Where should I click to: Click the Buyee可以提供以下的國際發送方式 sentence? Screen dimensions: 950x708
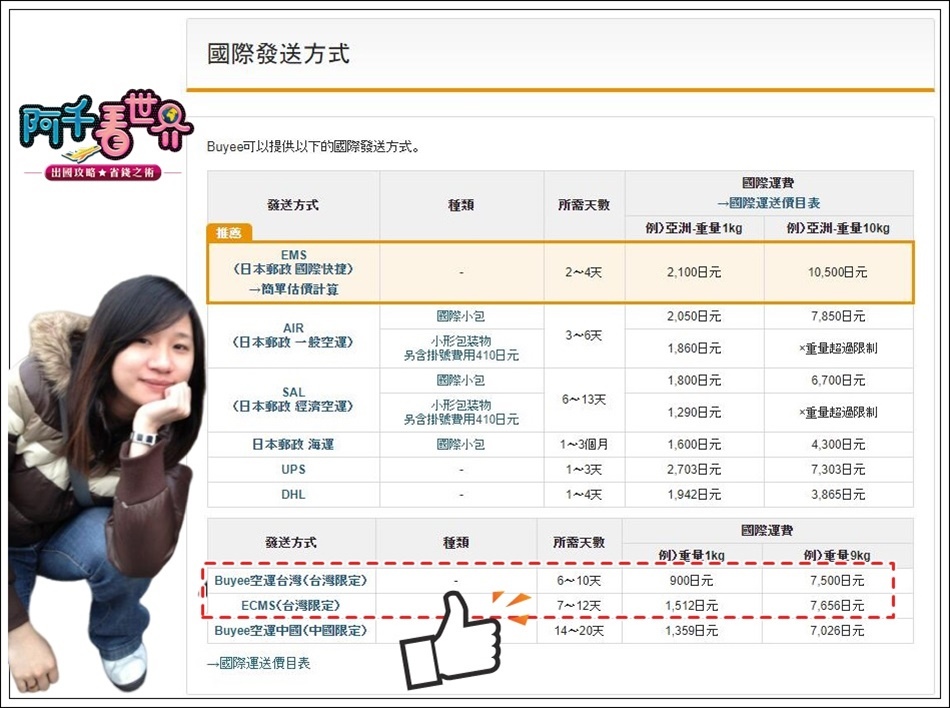[x=313, y=147]
